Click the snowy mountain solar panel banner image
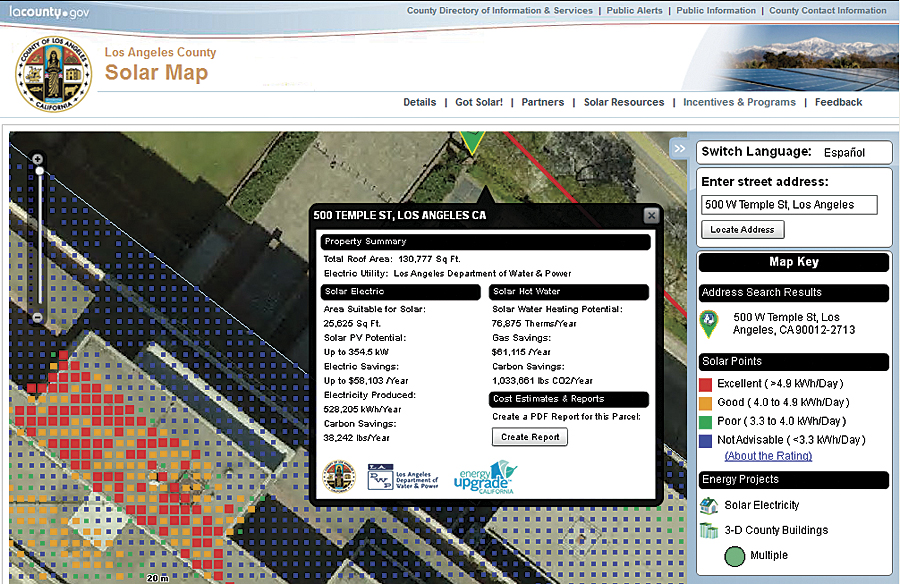 click(791, 58)
